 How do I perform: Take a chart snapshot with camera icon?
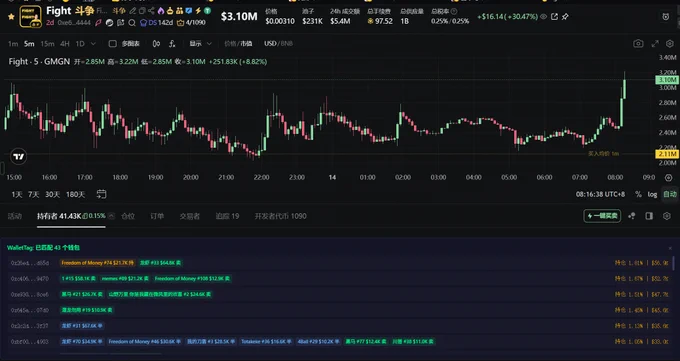tap(638, 43)
